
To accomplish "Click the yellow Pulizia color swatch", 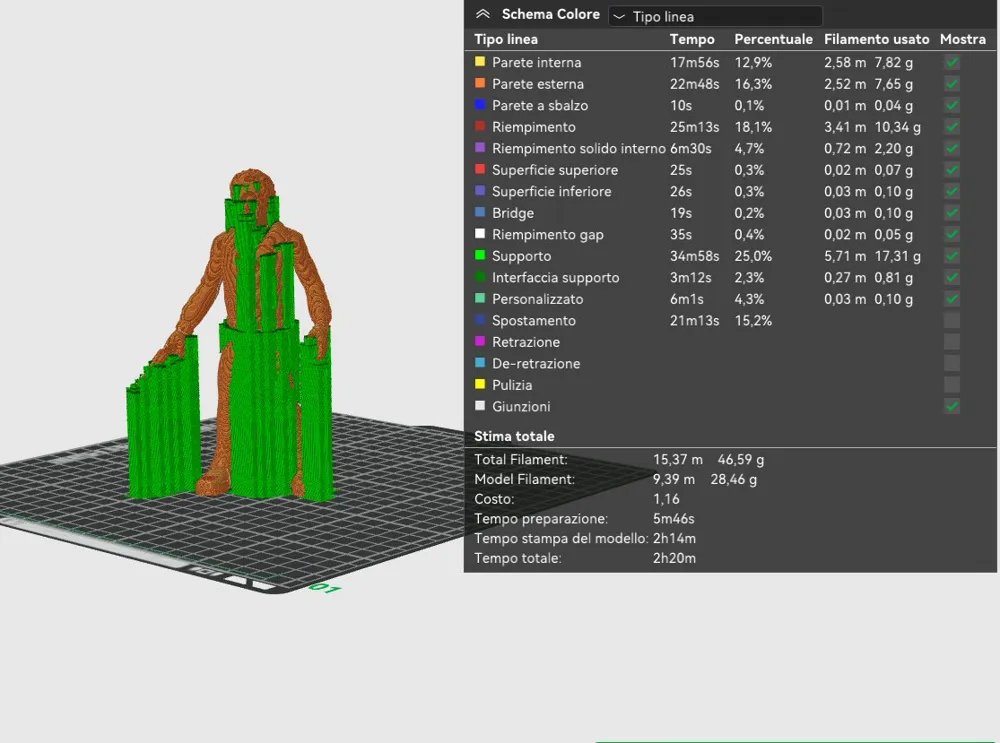I will pos(480,385).
